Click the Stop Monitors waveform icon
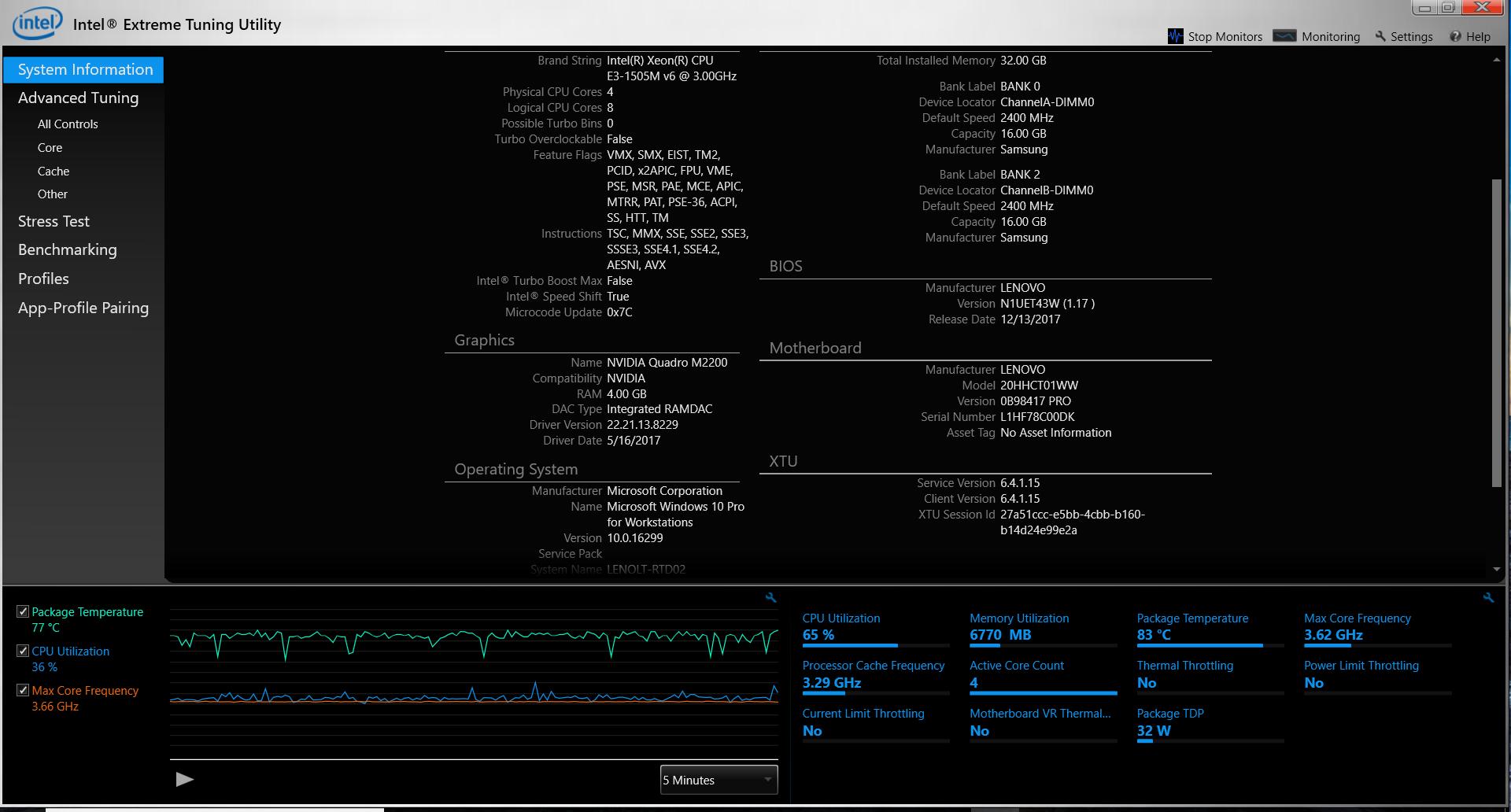Viewport: 1511px width, 812px height. (x=1175, y=36)
